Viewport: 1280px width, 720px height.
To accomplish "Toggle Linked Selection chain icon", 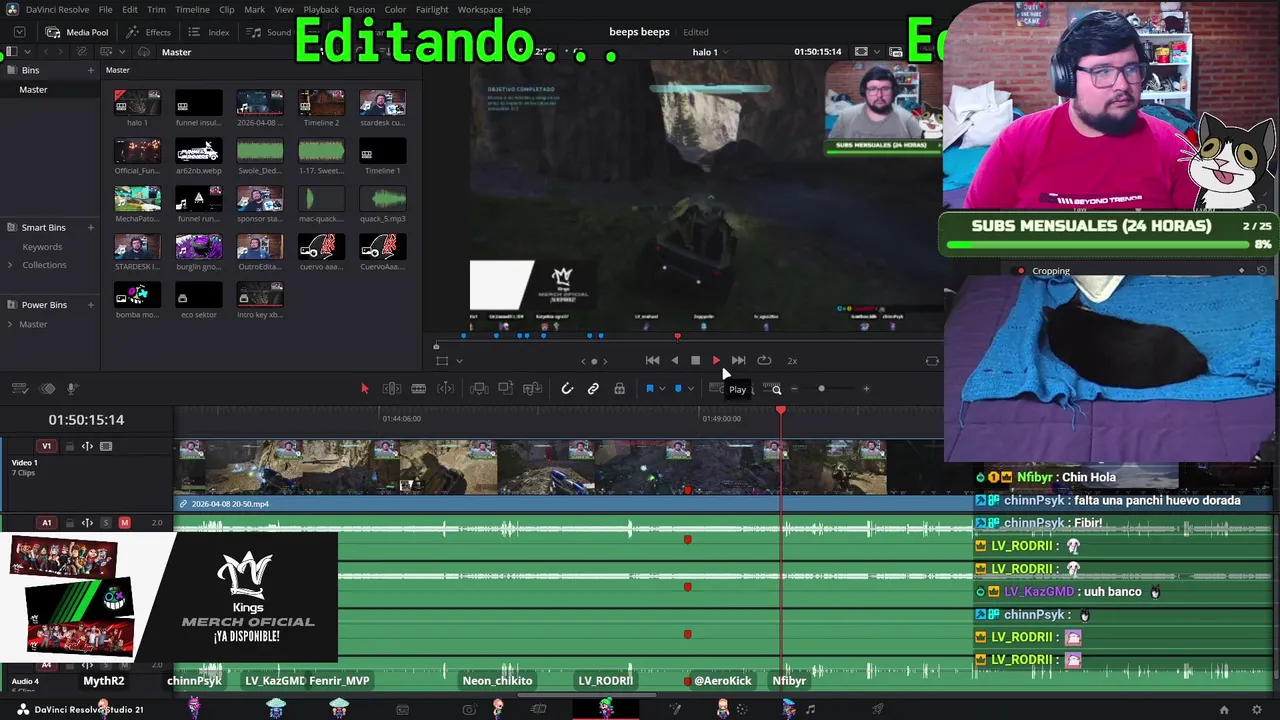I will 593,389.
